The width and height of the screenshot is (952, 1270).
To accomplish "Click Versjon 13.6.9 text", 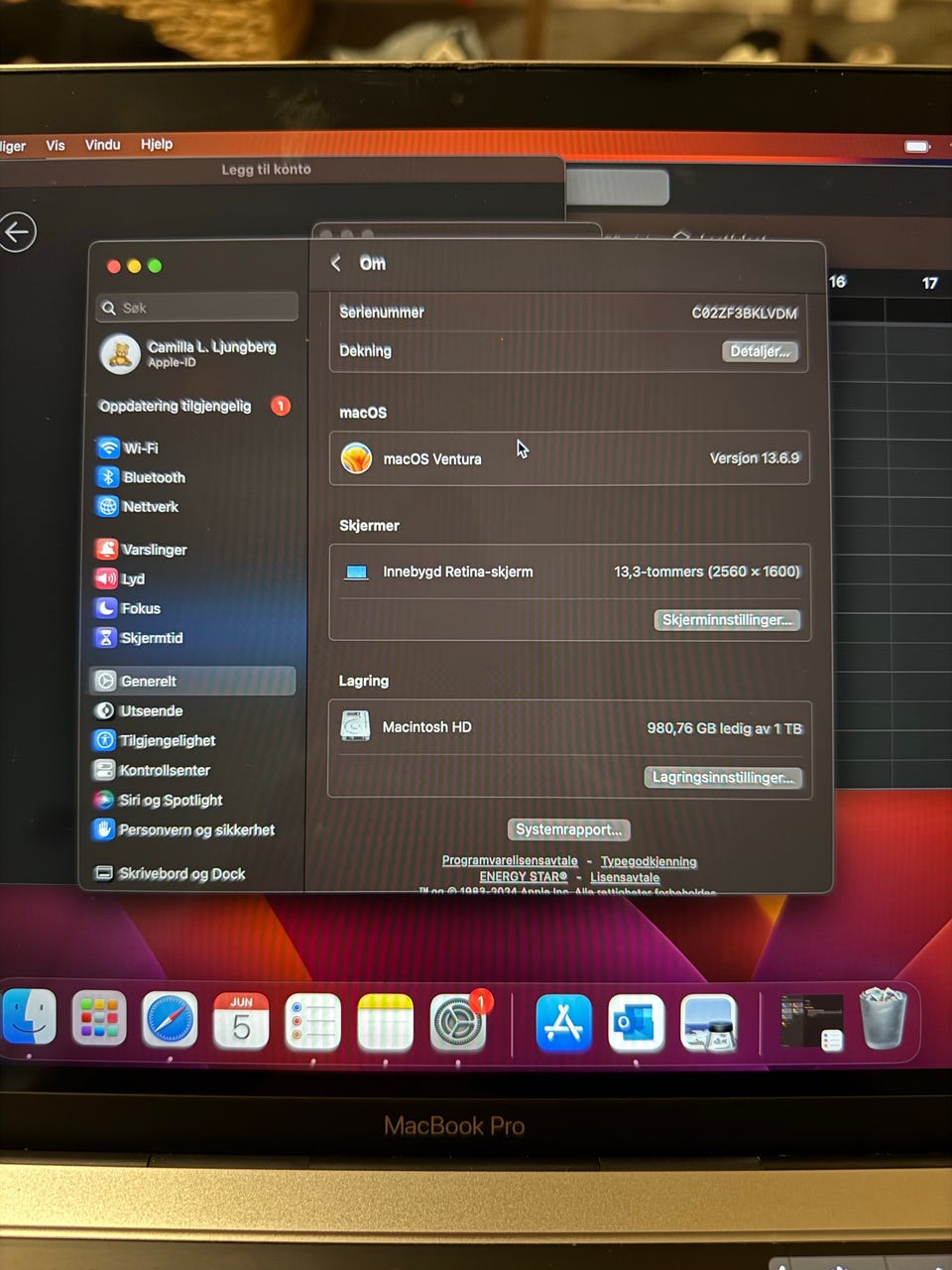I will click(x=755, y=458).
